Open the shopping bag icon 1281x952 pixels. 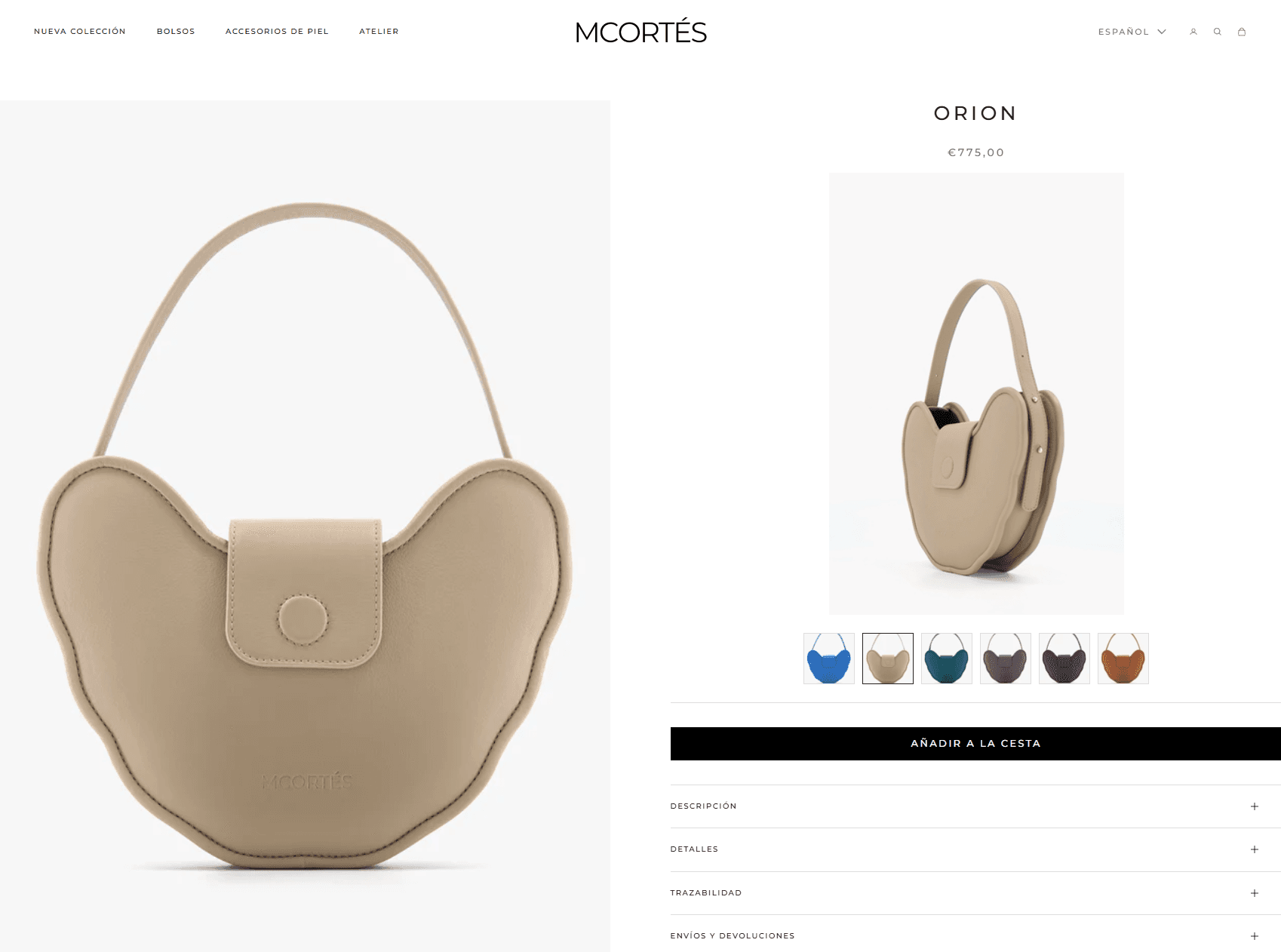[1241, 32]
